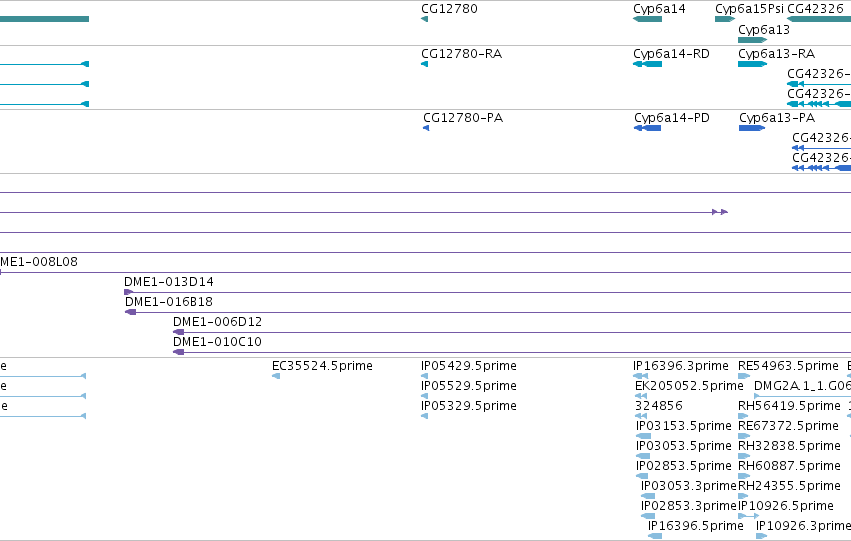The height and width of the screenshot is (541, 851).
Task: Click the RE54963.5prime alignment glyph
Action: (x=744, y=376)
